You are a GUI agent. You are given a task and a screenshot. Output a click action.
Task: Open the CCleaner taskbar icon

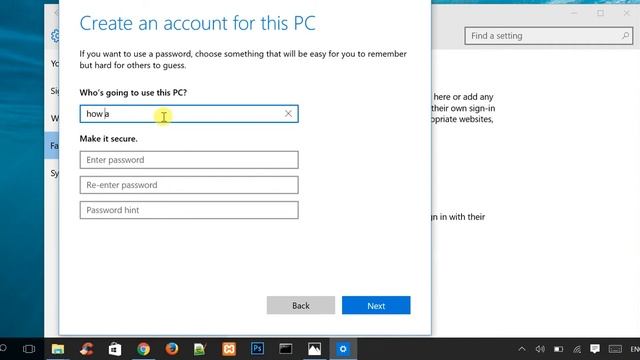87,349
